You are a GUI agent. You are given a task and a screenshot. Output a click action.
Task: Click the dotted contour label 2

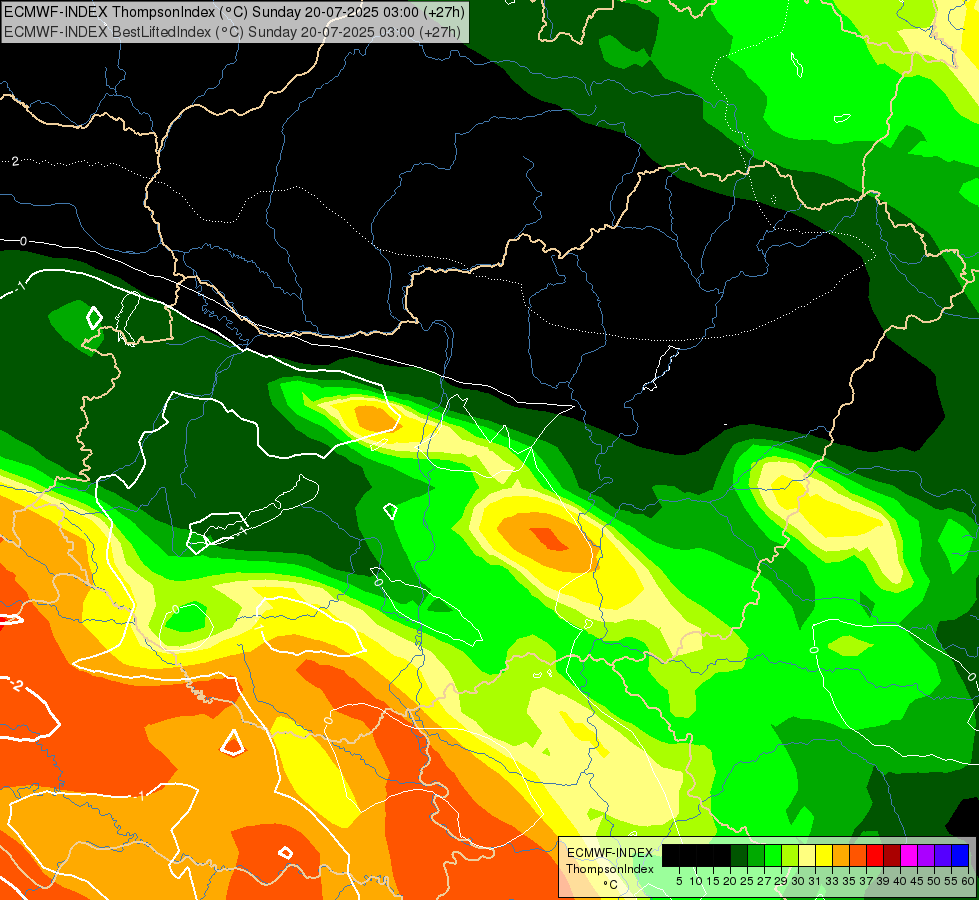(15, 162)
